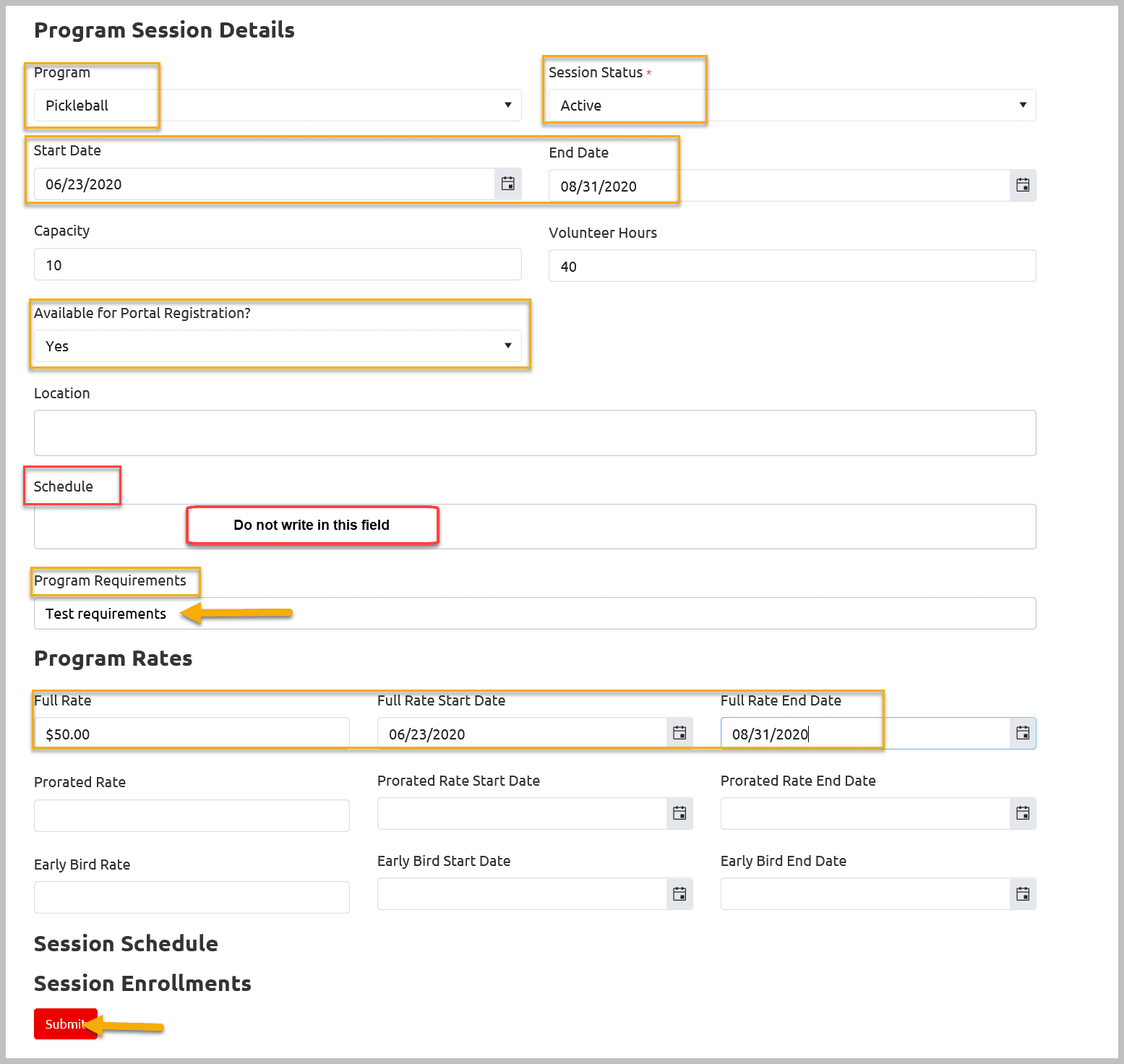Click the Early Bird Rate label
This screenshot has width=1124, height=1064.
coord(82,864)
